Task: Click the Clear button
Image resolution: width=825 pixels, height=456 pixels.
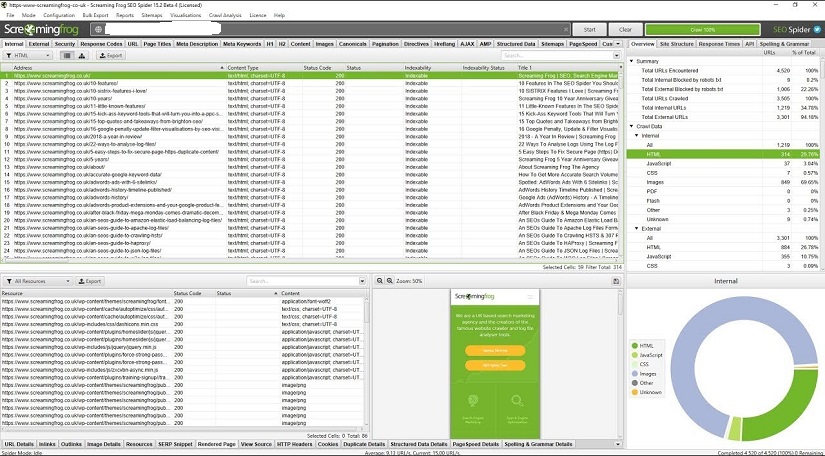Action: point(625,29)
